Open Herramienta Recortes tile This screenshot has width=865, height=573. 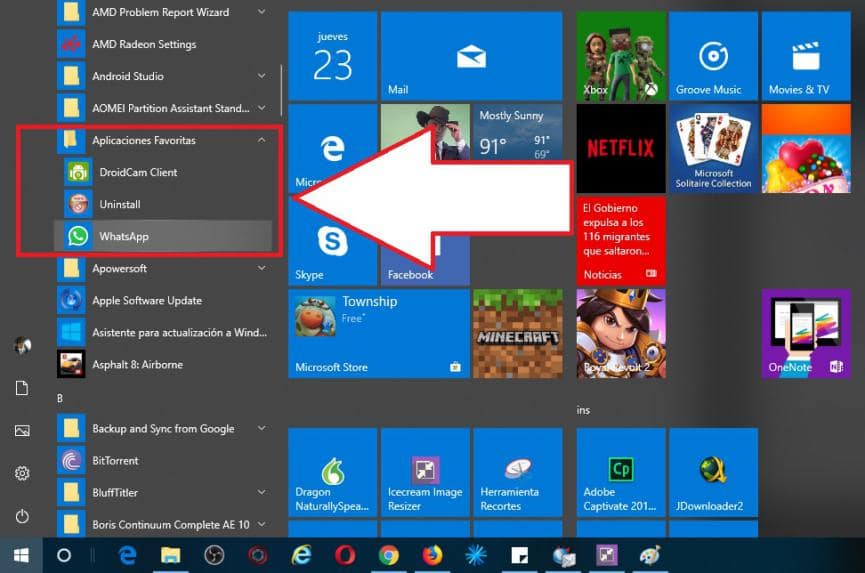[518, 472]
